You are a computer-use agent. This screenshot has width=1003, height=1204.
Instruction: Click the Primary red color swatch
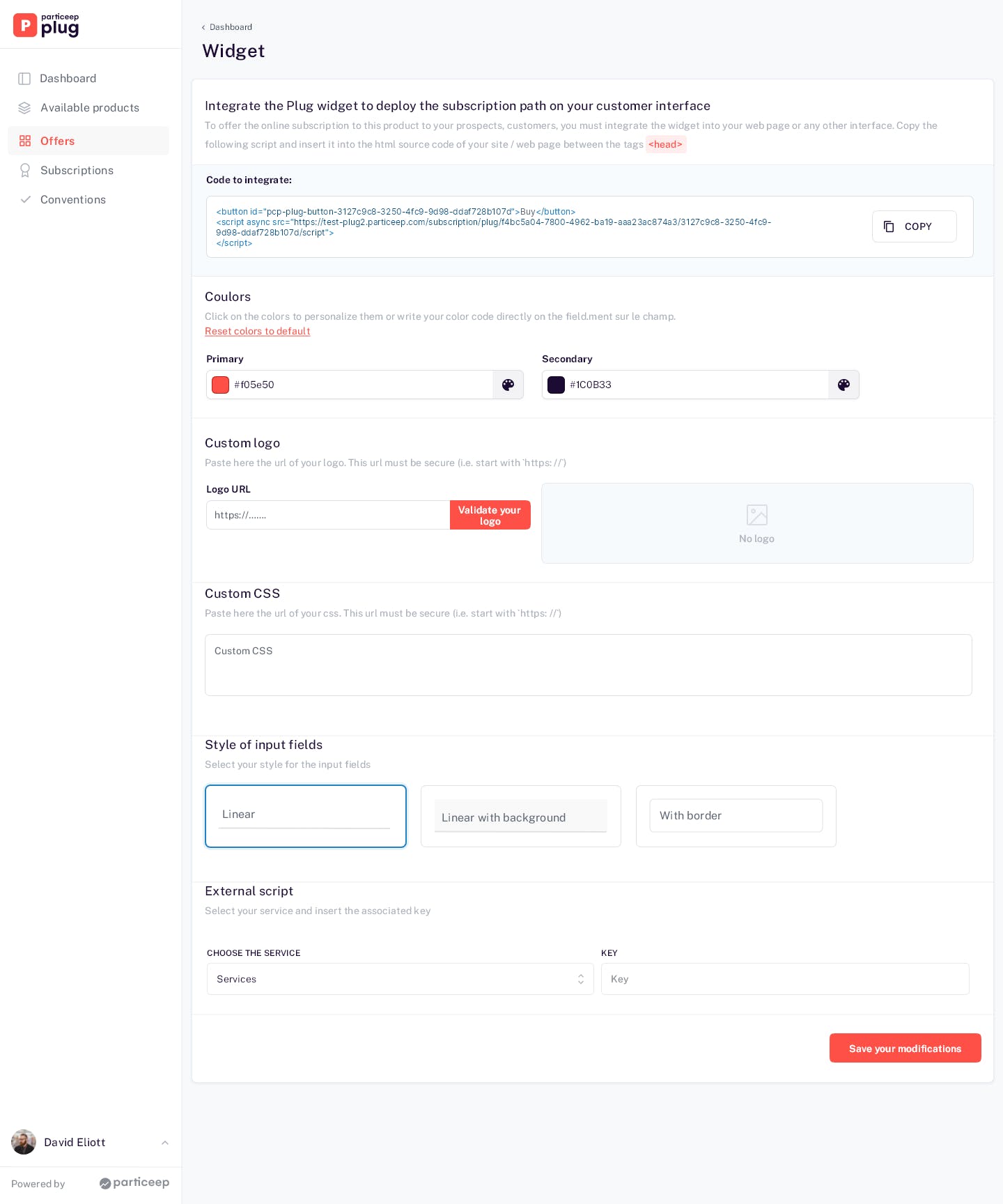coord(221,385)
